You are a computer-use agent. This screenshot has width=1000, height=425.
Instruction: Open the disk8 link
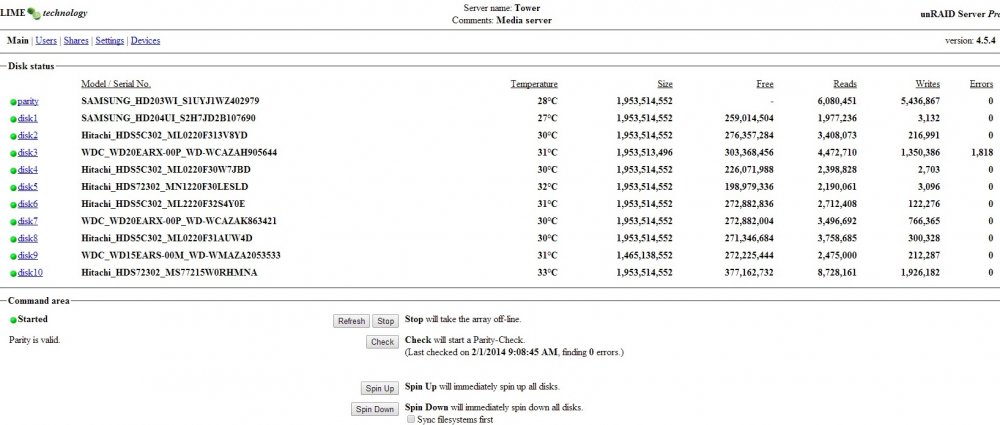click(x=27, y=239)
